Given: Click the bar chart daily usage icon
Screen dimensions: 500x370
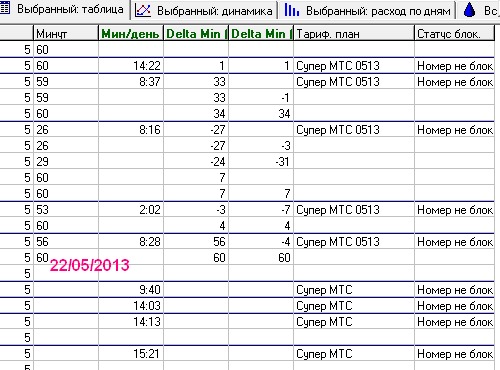Looking at the screenshot, I should pos(291,10).
